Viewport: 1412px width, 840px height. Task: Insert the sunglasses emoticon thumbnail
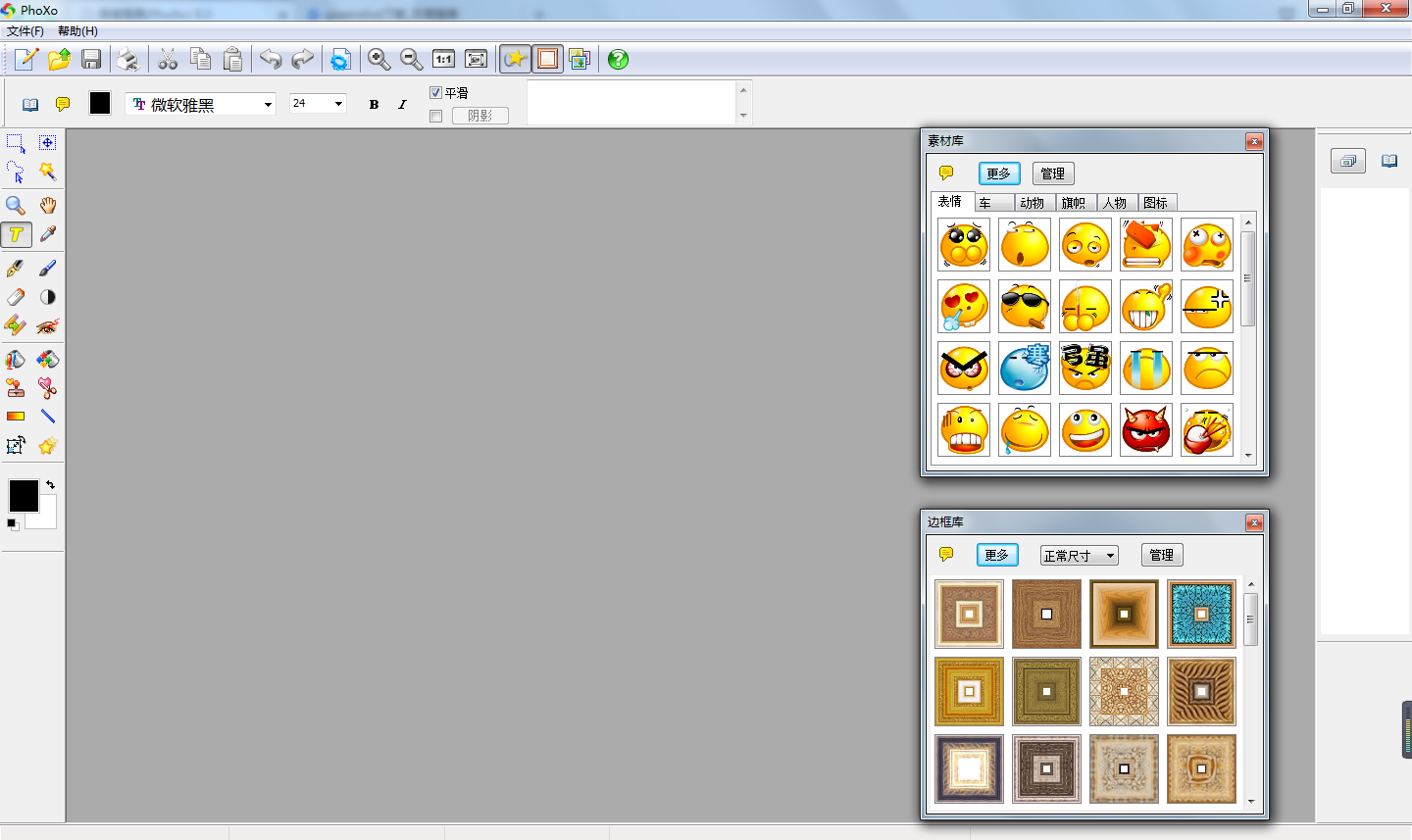(x=1025, y=307)
